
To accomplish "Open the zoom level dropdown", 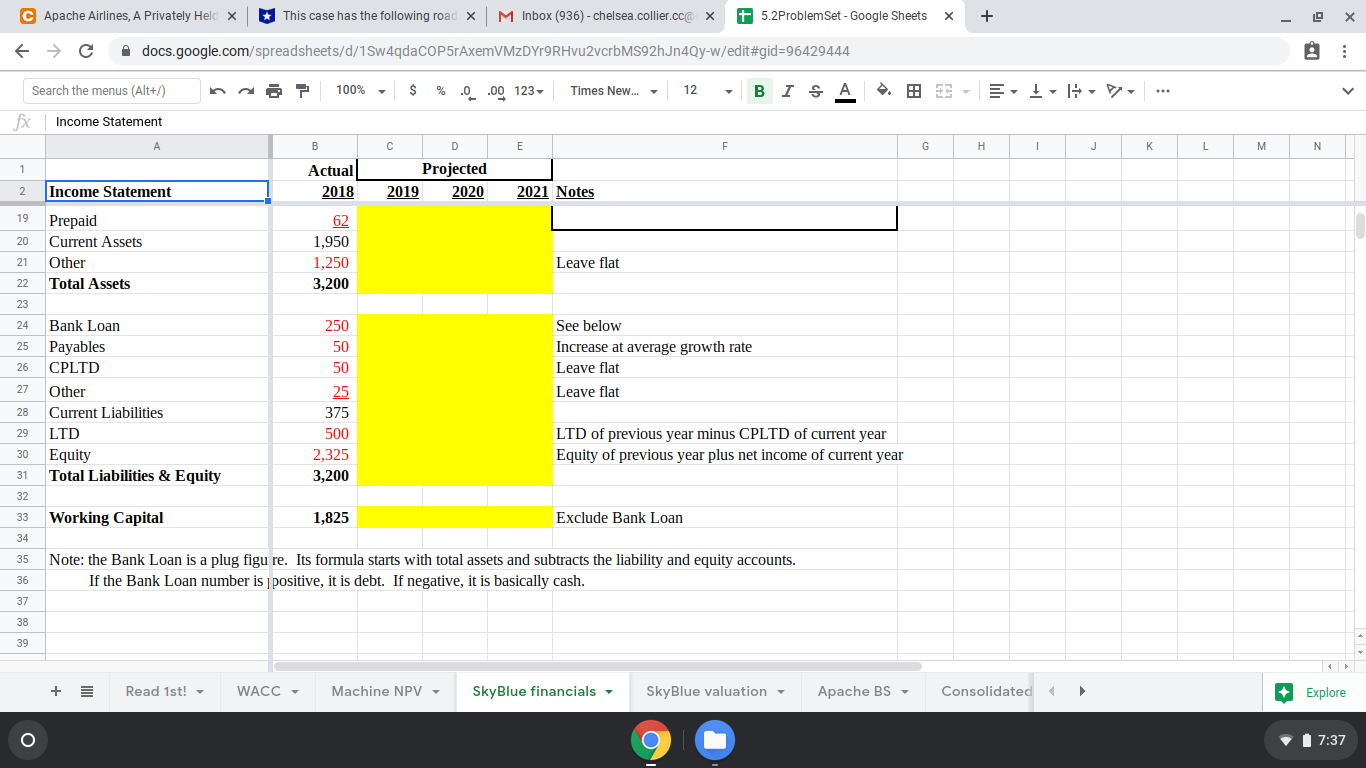I will click(x=355, y=90).
